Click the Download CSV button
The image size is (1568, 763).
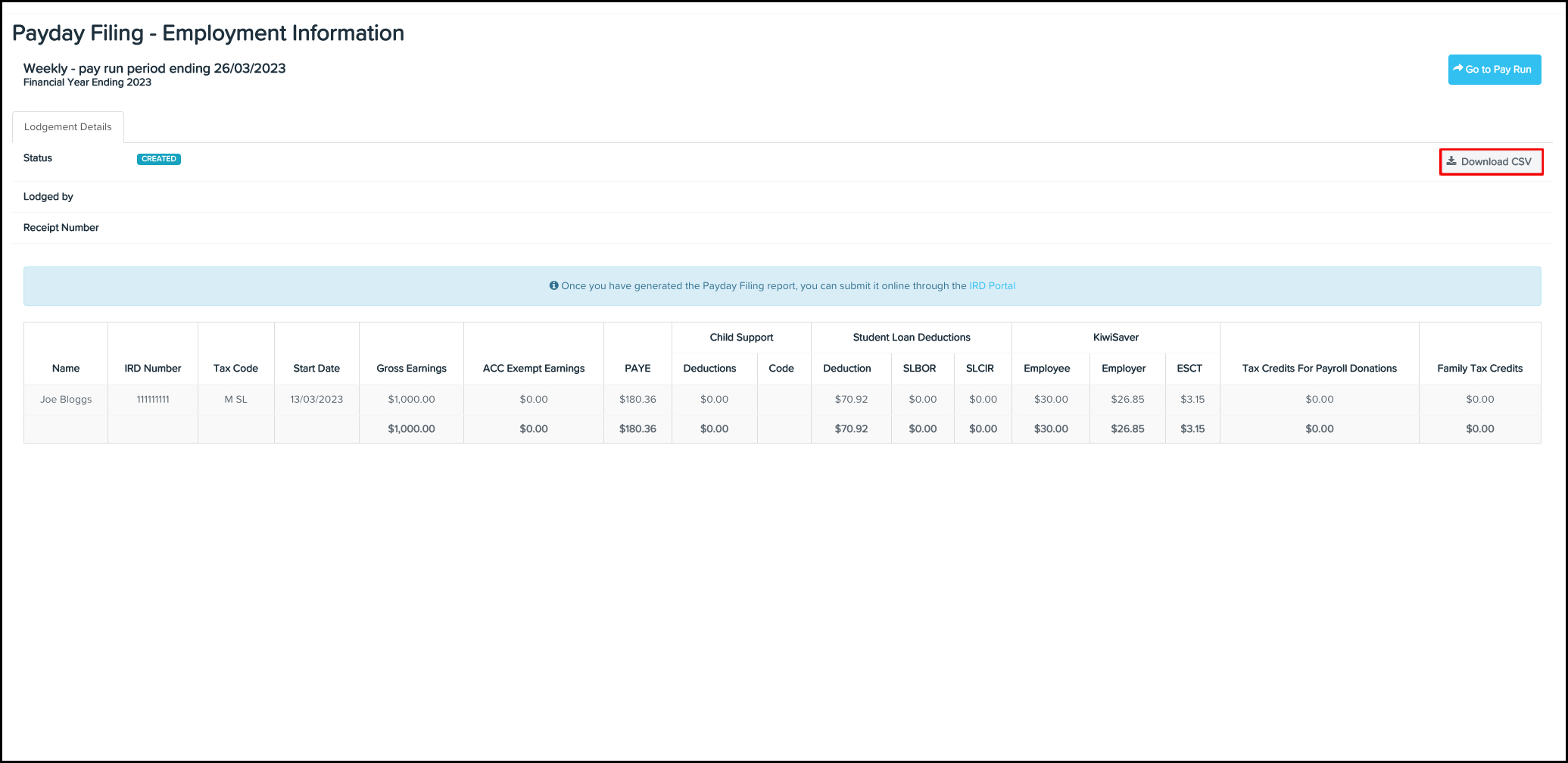1491,161
